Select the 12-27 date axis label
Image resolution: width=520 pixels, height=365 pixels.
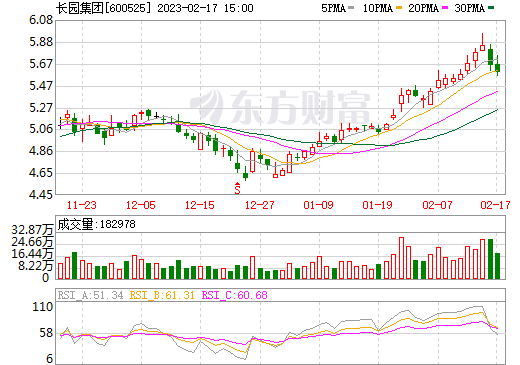click(x=259, y=205)
